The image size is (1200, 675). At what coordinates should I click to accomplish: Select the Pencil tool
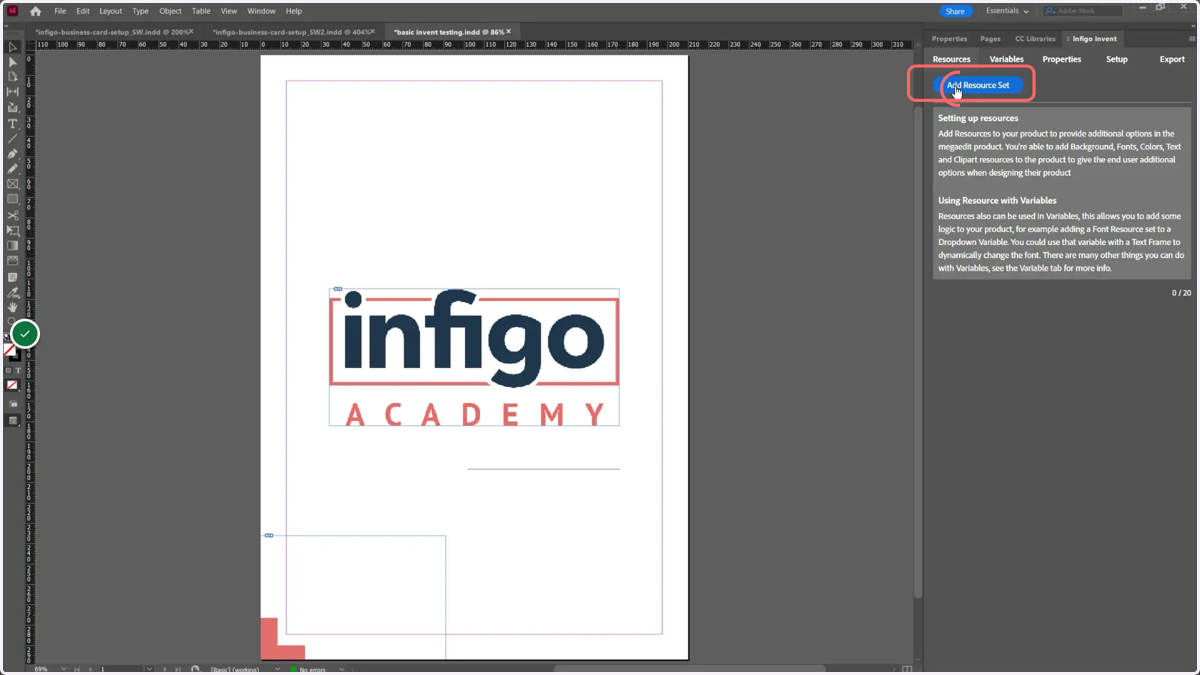(x=13, y=169)
